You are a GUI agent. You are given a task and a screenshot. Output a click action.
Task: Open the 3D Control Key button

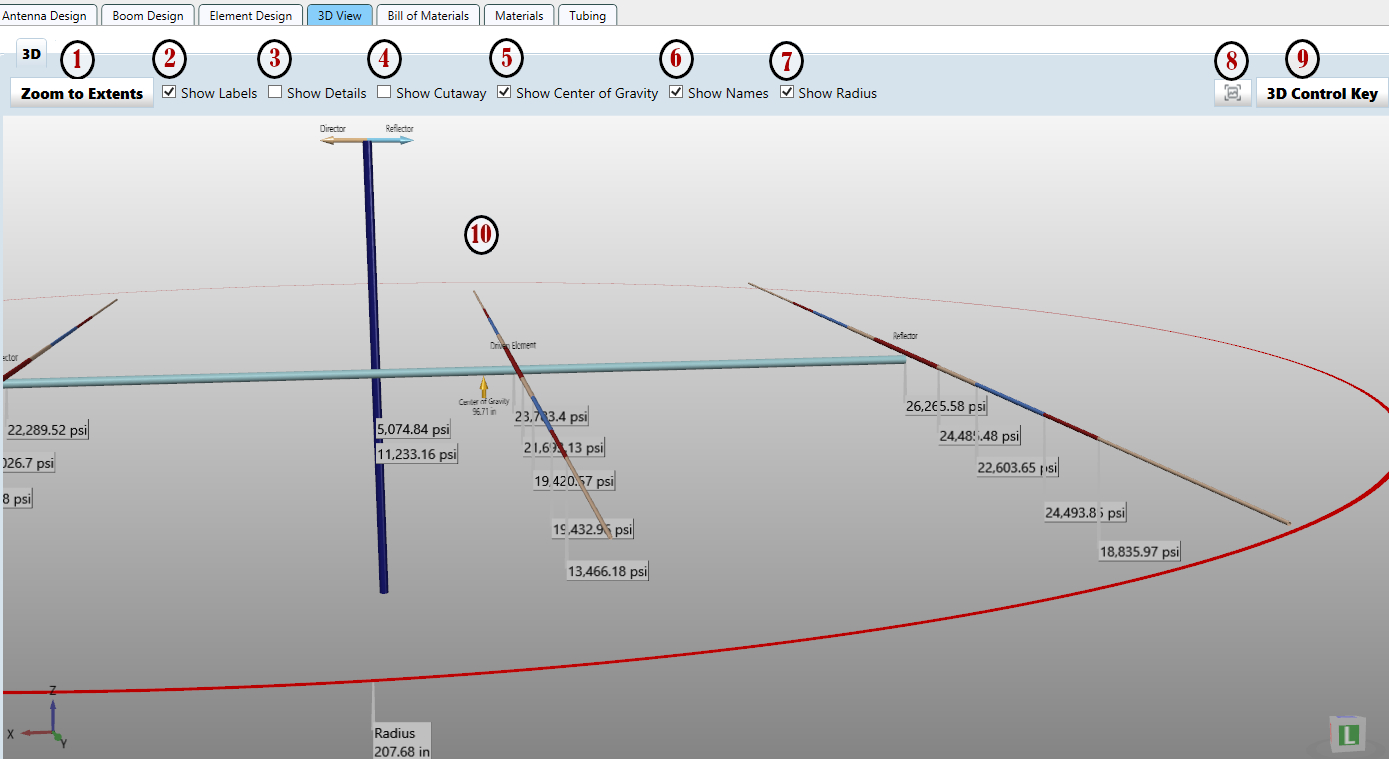(x=1322, y=93)
